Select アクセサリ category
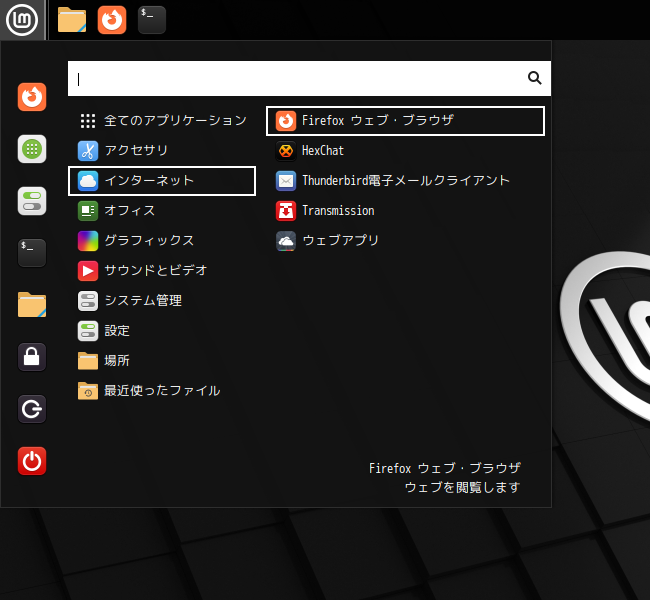650x600 pixels. [x=162, y=151]
